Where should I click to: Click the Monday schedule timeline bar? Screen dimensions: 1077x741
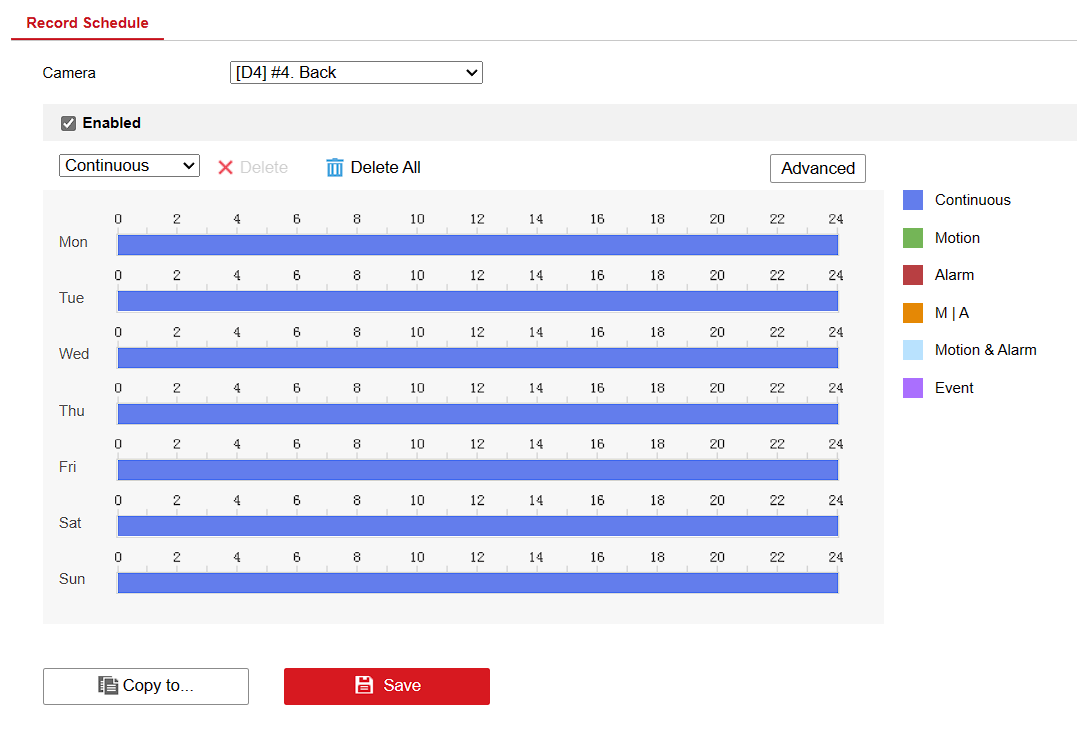pyautogui.click(x=477, y=245)
